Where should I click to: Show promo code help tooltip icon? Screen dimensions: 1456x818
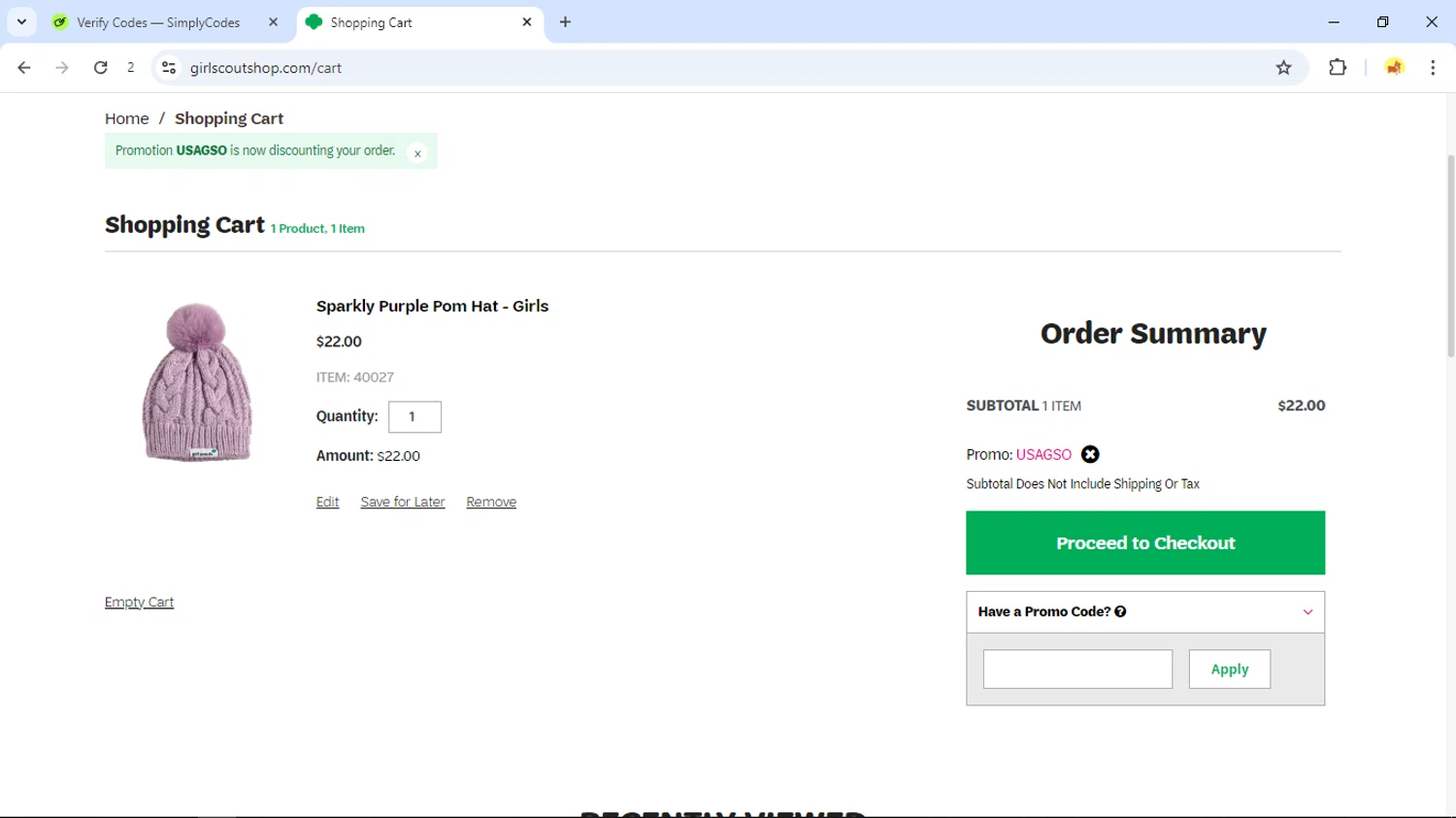[1120, 611]
